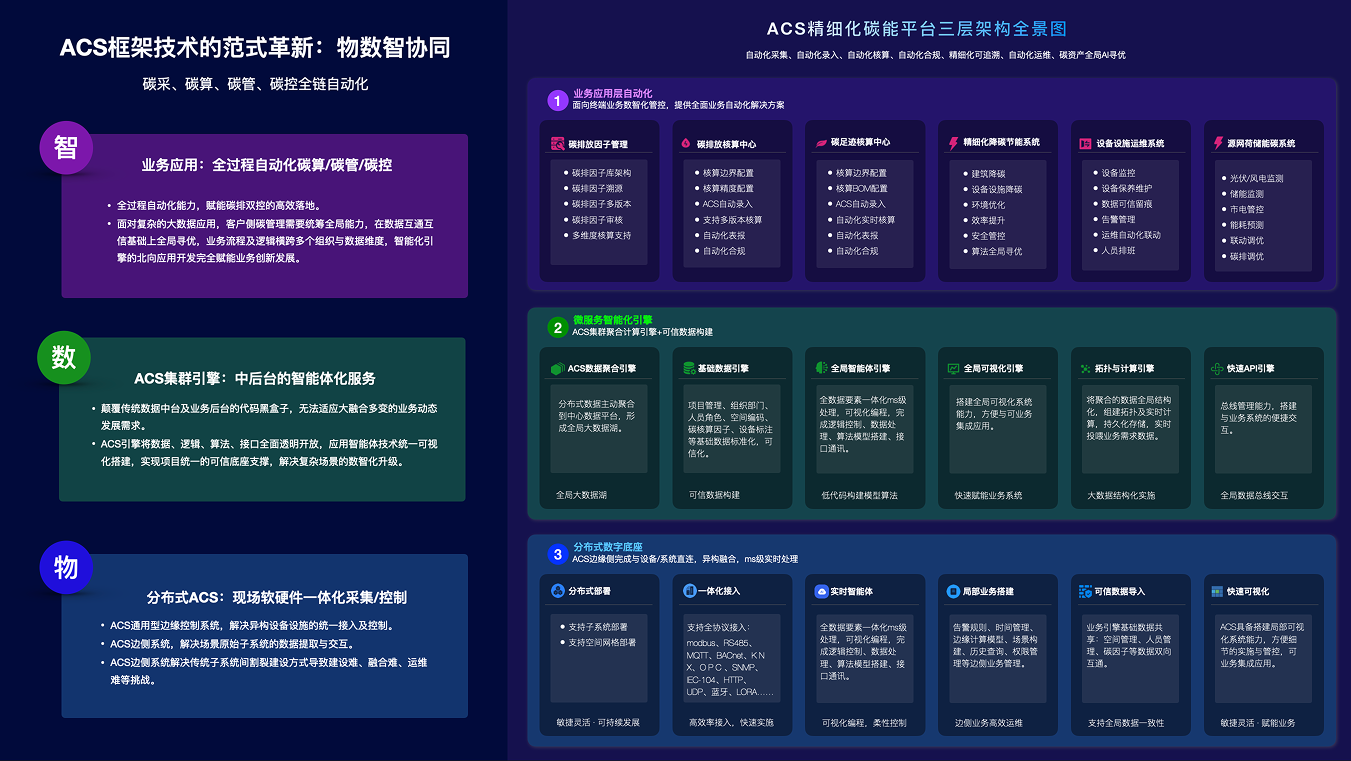
Task: Select 算法全局寻优 list item
Action: pyautogui.click(x=997, y=251)
